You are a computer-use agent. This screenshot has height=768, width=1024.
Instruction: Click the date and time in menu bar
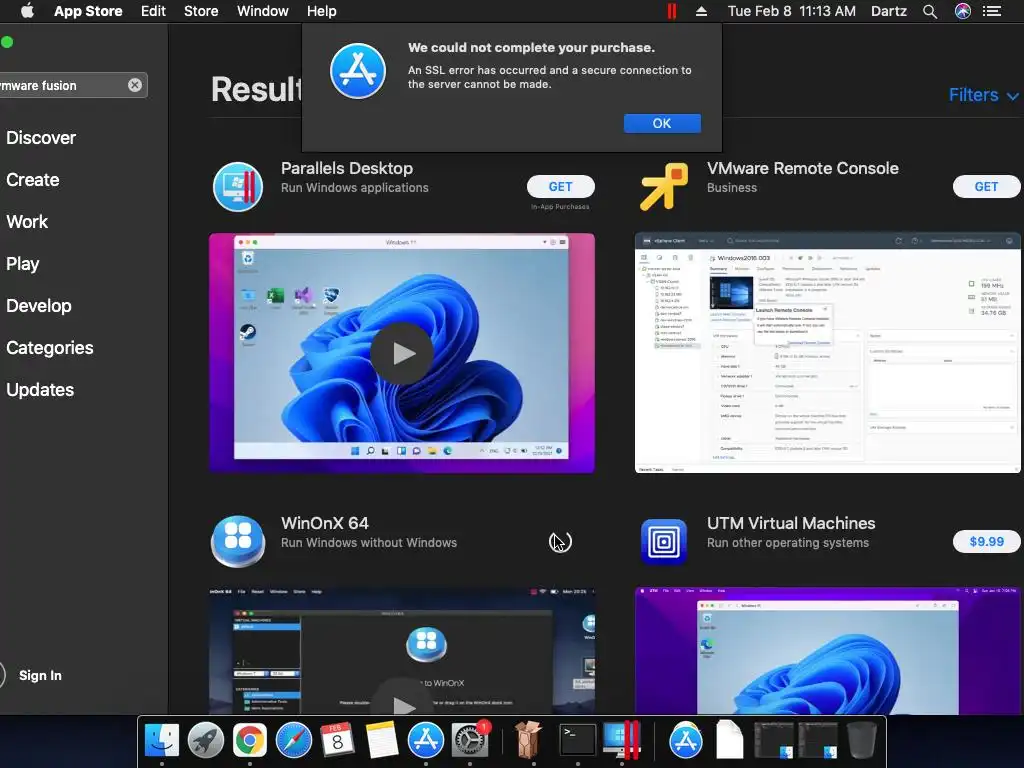792,11
